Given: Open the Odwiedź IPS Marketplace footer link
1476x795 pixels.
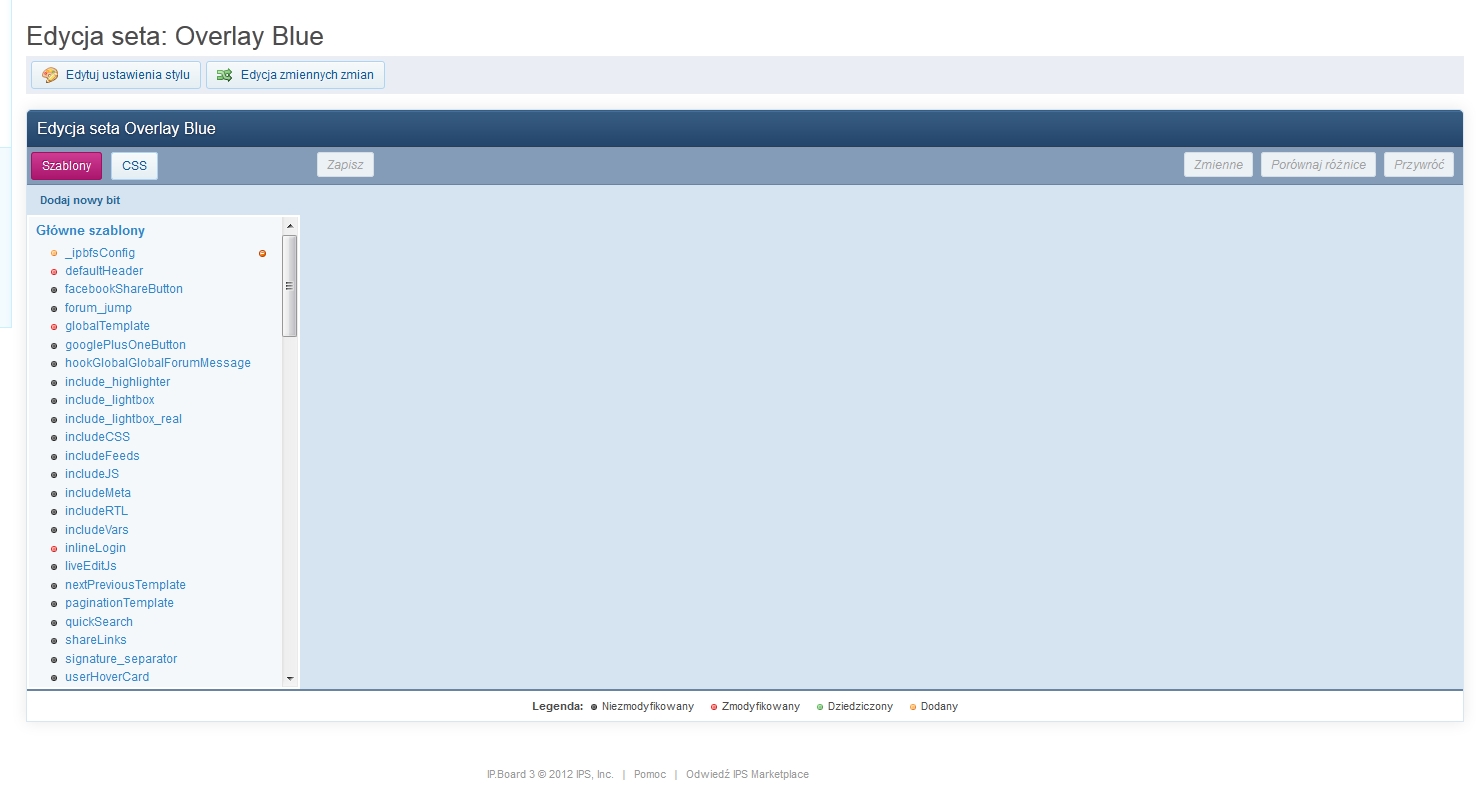Looking at the screenshot, I should (747, 774).
